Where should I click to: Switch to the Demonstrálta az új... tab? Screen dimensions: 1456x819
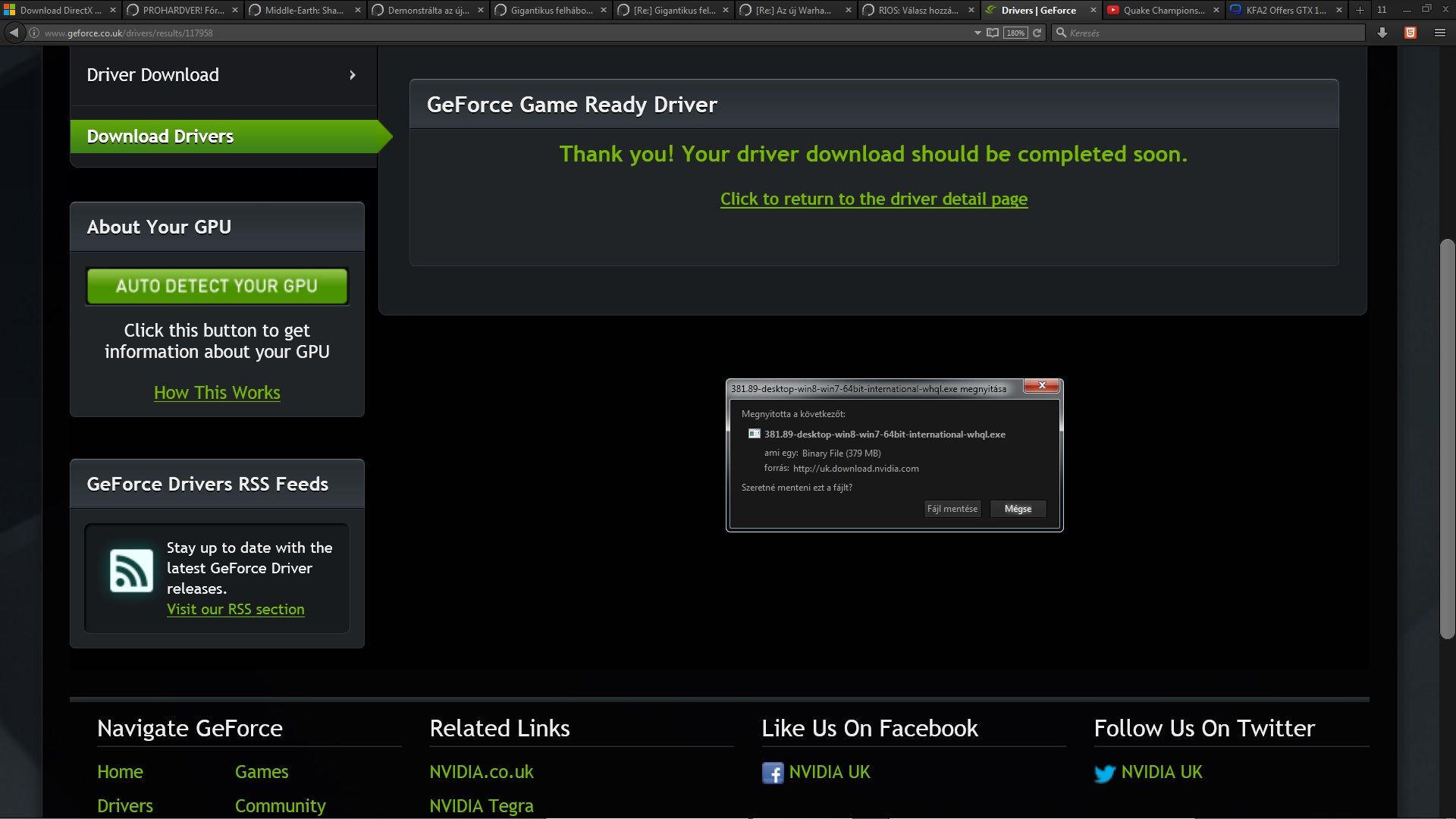(x=428, y=10)
